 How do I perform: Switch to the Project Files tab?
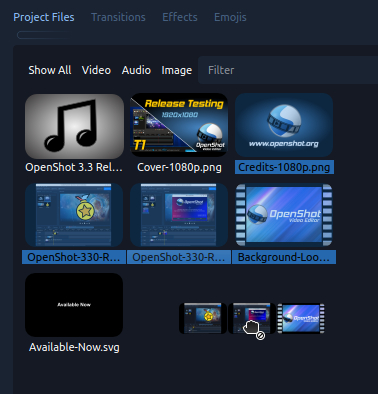[x=44, y=17]
